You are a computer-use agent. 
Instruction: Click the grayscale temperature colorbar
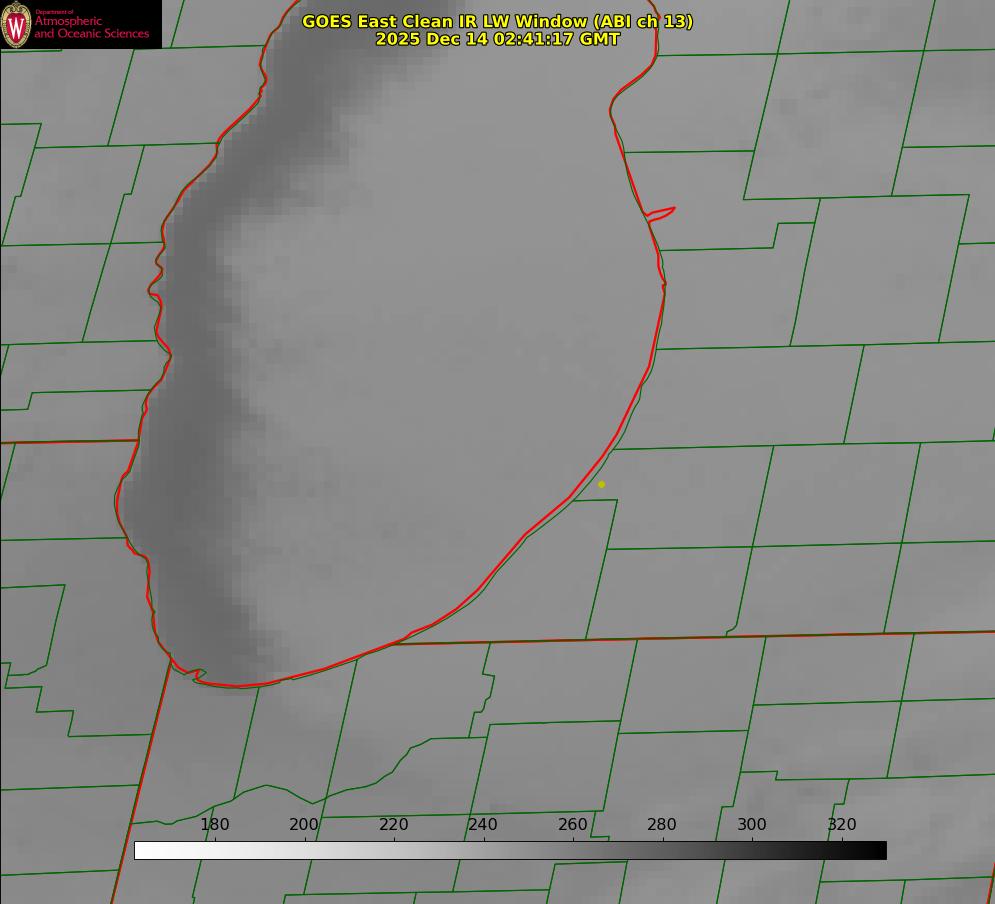point(510,850)
